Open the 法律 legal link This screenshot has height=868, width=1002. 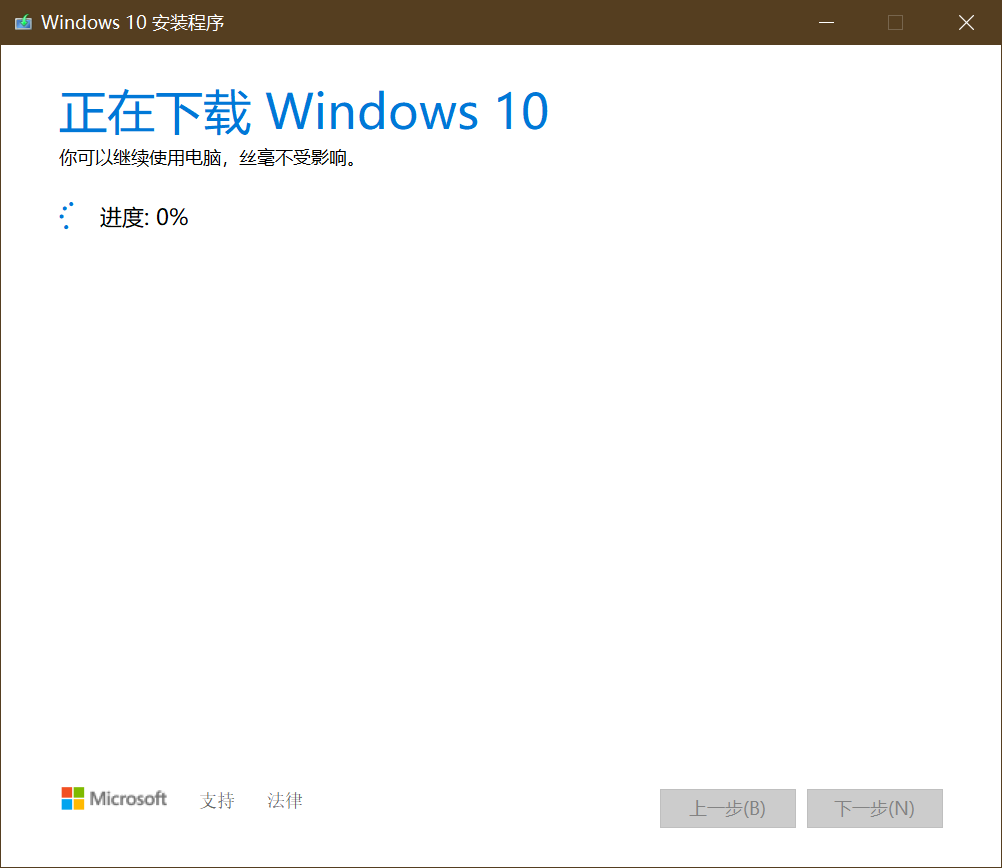tap(284, 800)
